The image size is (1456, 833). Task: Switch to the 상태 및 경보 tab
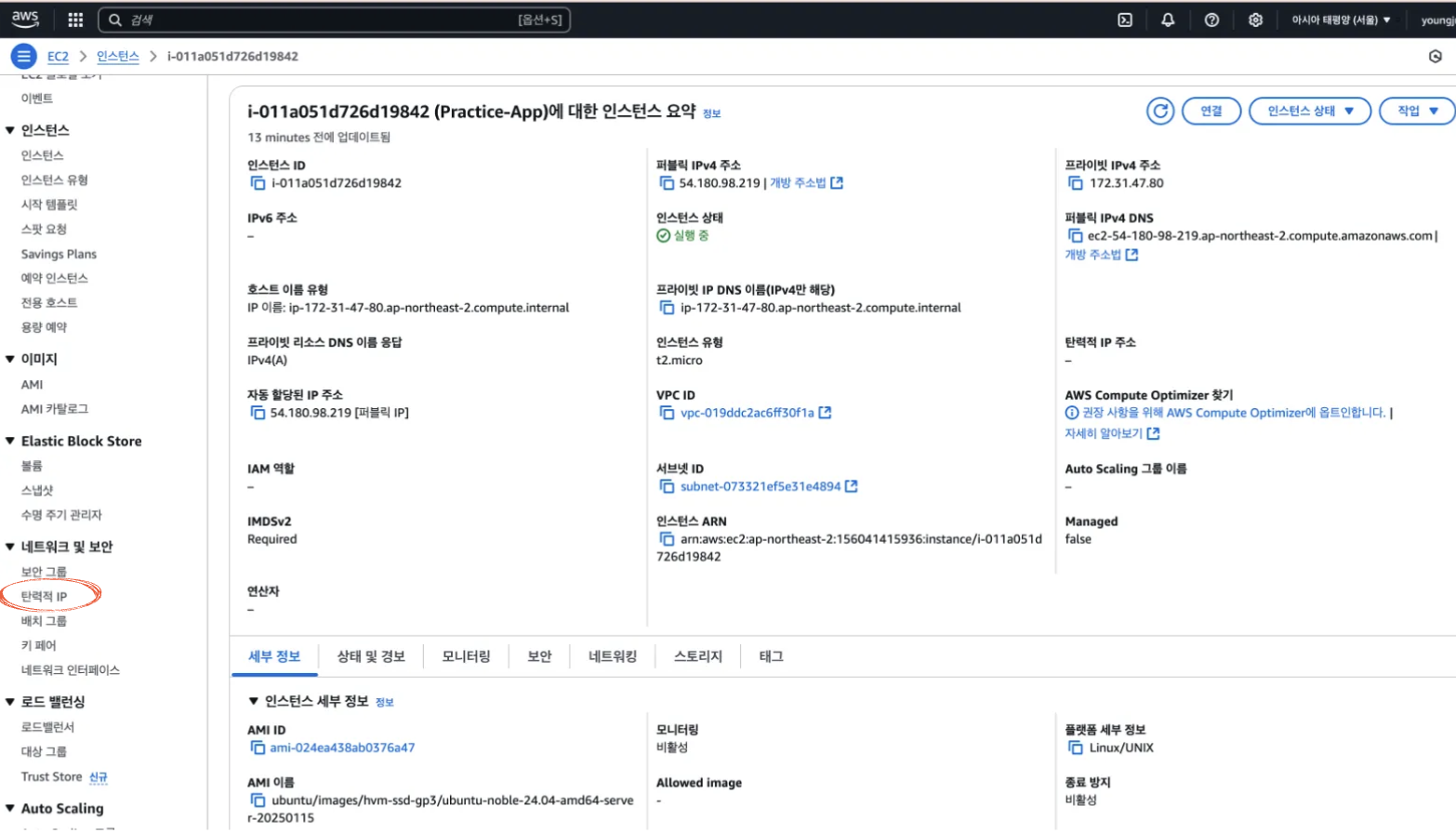(x=371, y=656)
